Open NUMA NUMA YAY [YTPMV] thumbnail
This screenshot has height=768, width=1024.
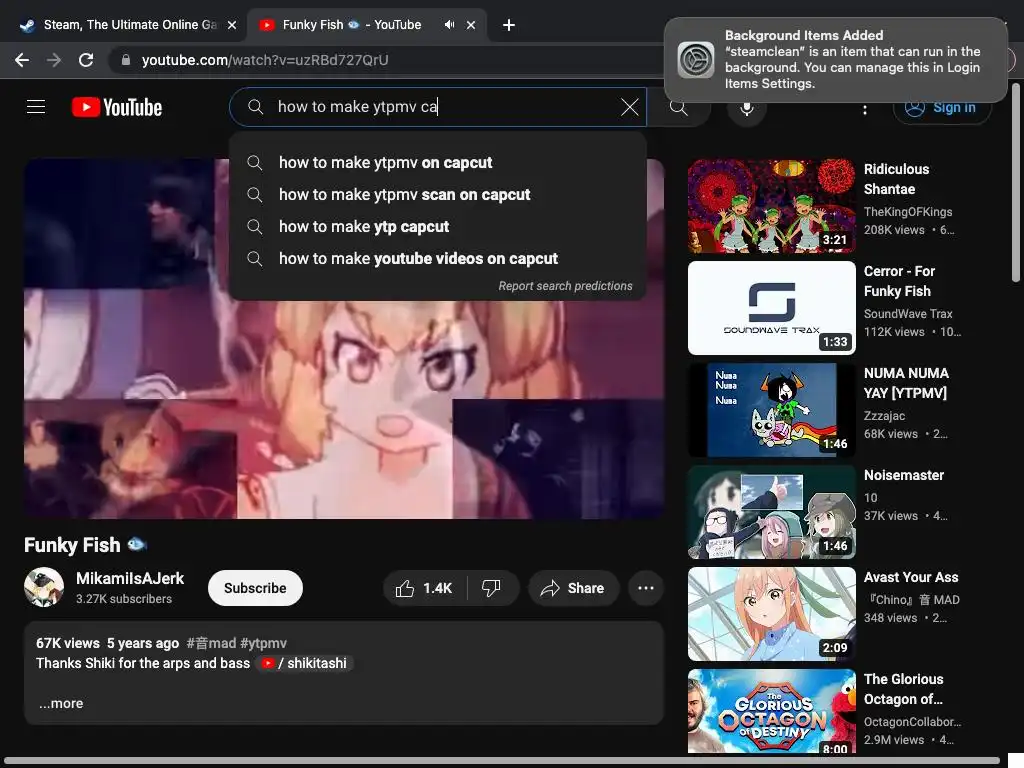(771, 409)
